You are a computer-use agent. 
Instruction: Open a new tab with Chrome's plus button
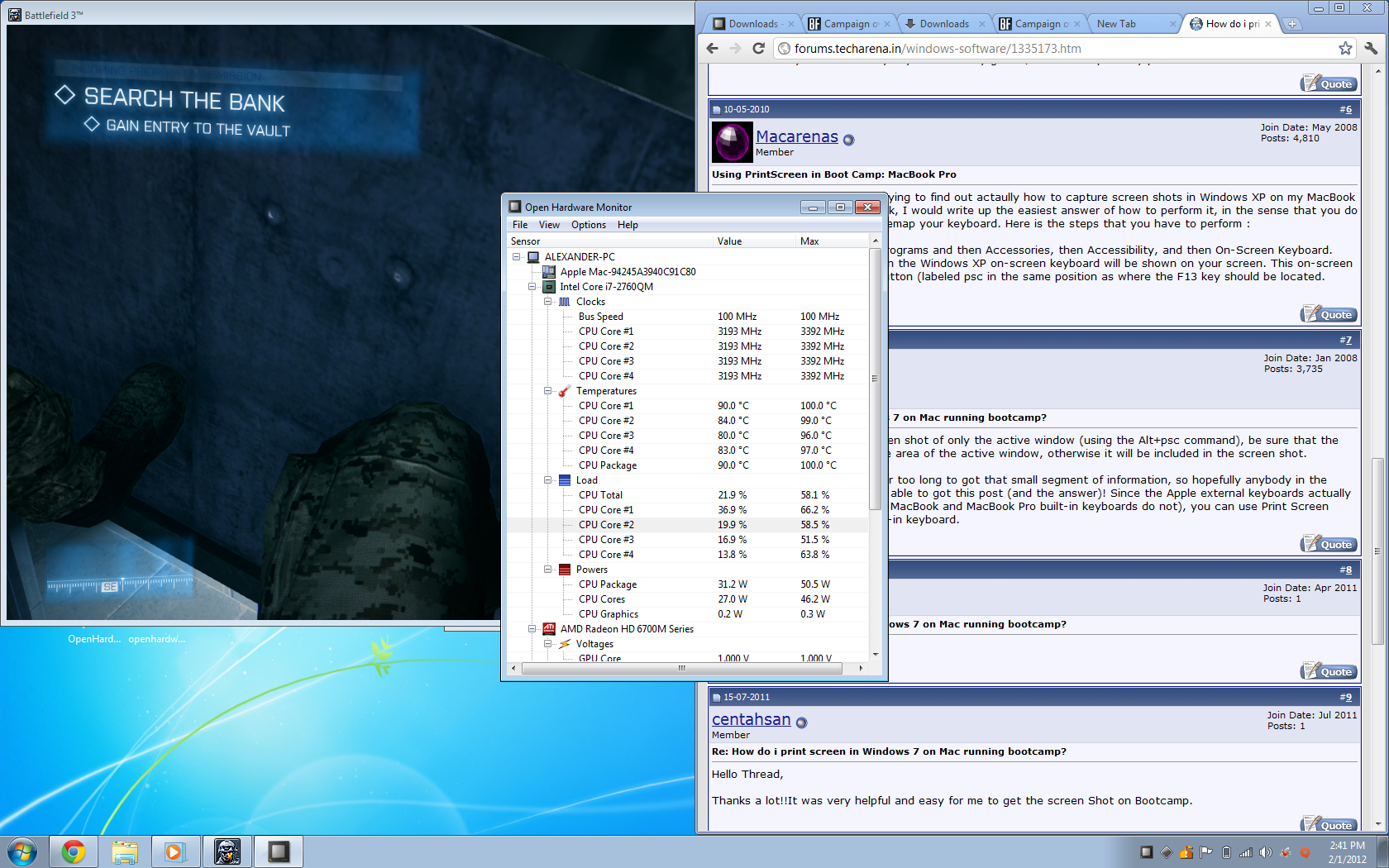coord(1292,24)
